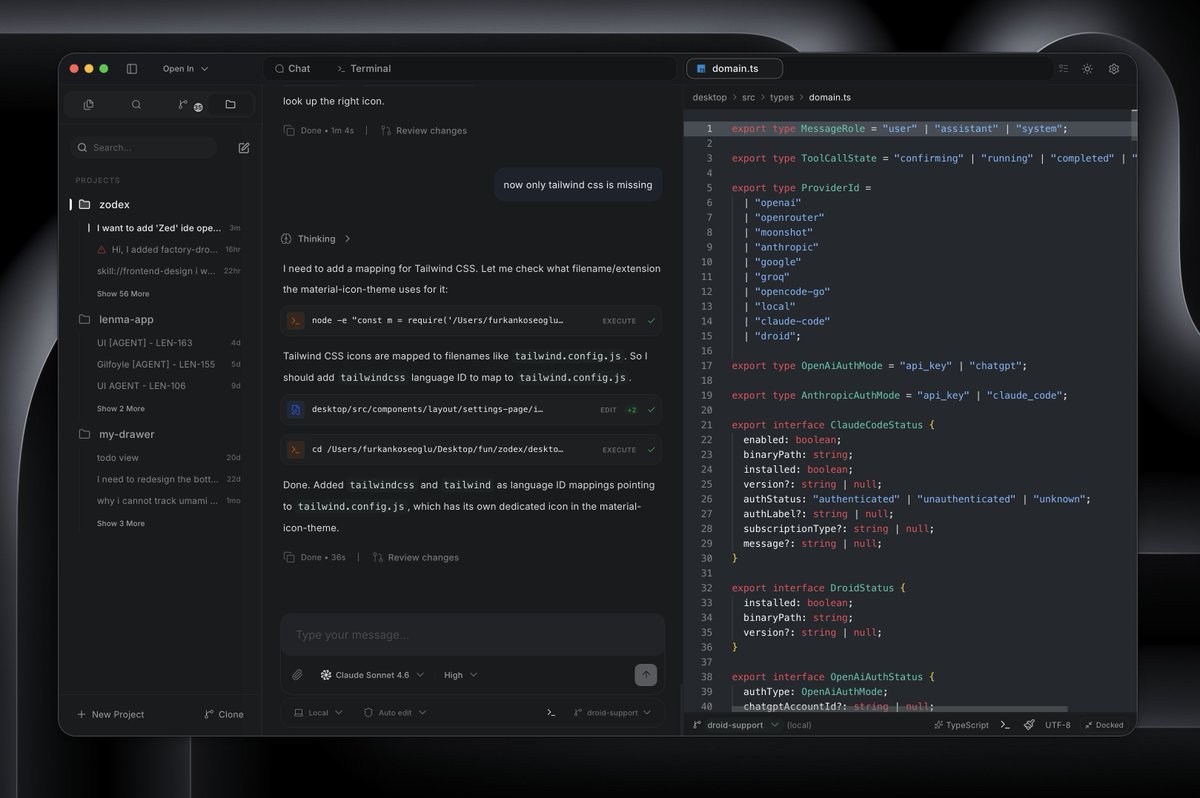Click the editor vertical scrollbar thumb
The image size is (1200, 798).
pos(1133,125)
